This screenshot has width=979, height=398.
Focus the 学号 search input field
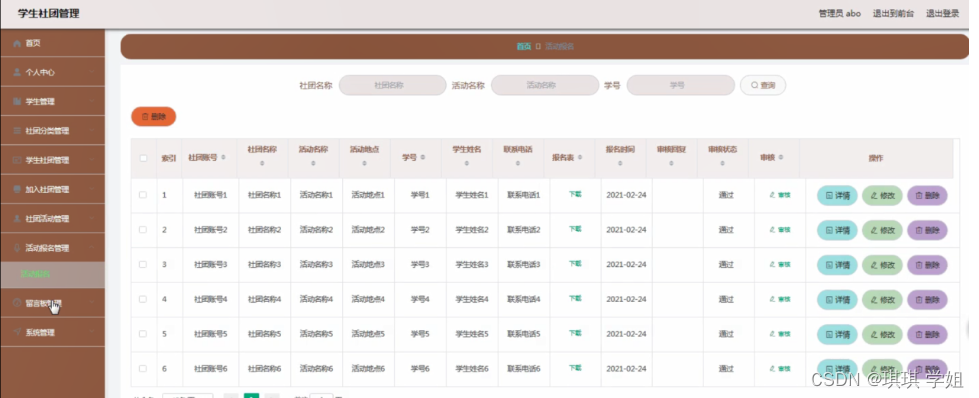click(681, 86)
